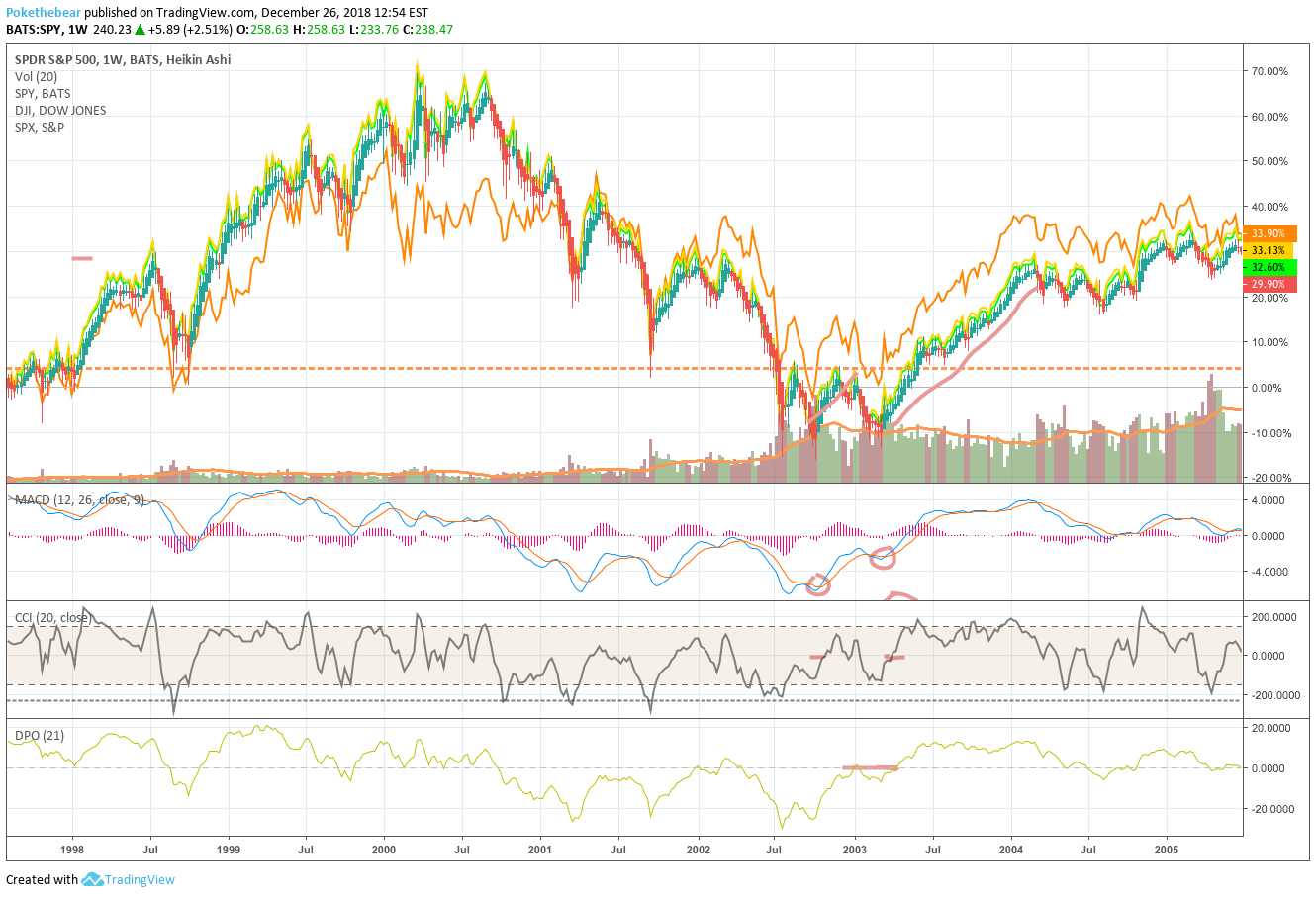Click the high value 'H:258.63'
The height and width of the screenshot is (897, 1316).
(x=320, y=30)
